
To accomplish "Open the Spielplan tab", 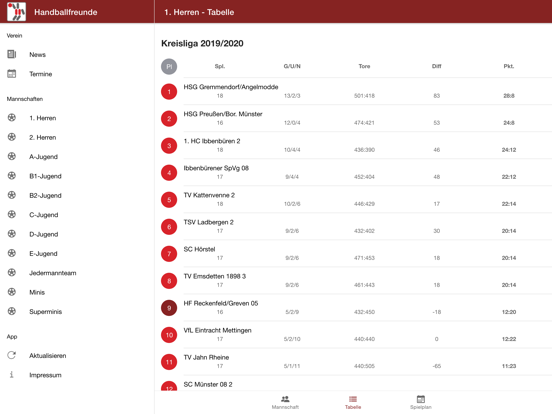I will tap(421, 402).
